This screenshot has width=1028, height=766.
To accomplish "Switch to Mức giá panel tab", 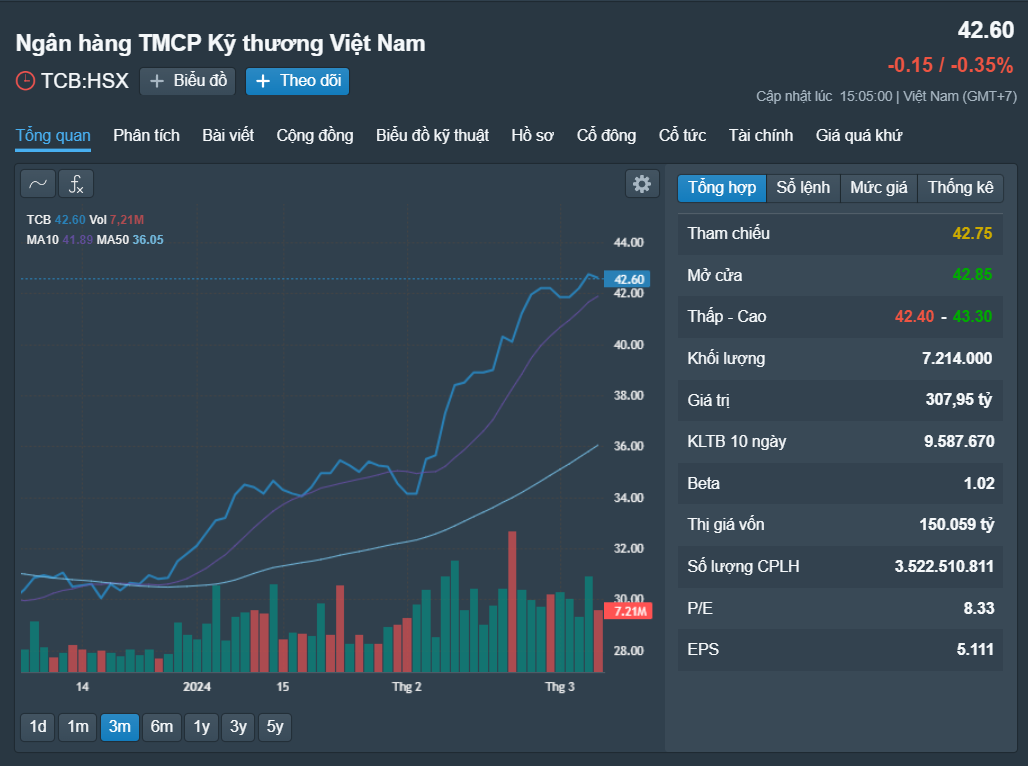I will pos(879,188).
